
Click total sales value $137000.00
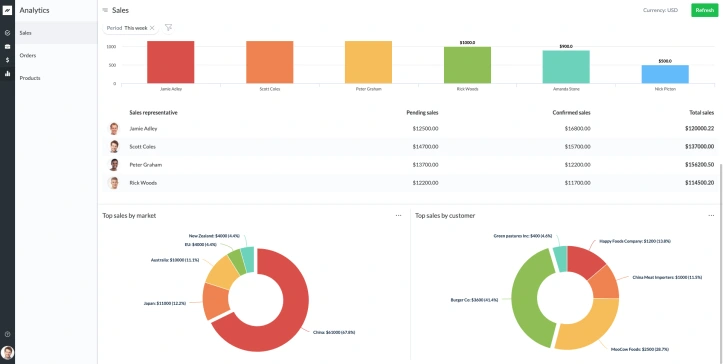pyautogui.click(x=699, y=147)
